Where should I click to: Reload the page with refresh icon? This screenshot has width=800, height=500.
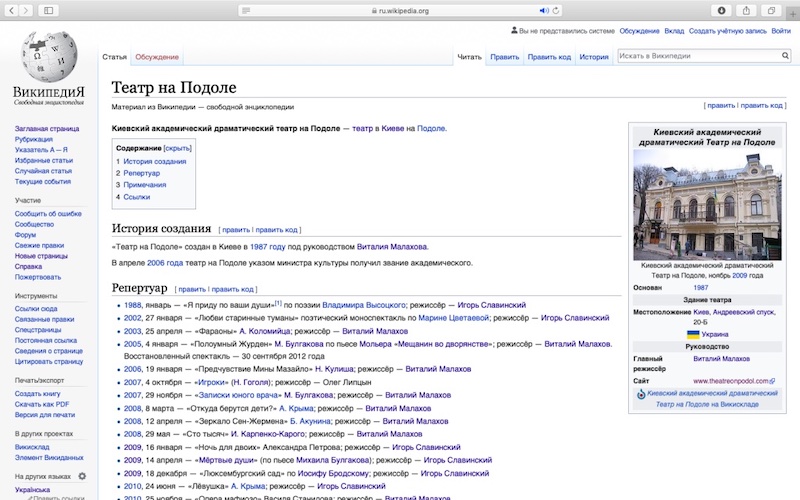556,10
